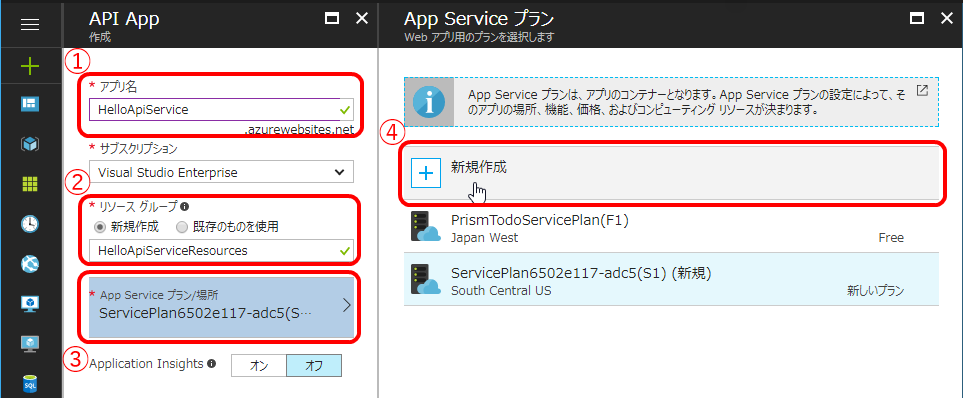Viewport: 963px width, 398px height.
Task: Select PrismTodoServicePlan(F1) plan
Action: 671,227
